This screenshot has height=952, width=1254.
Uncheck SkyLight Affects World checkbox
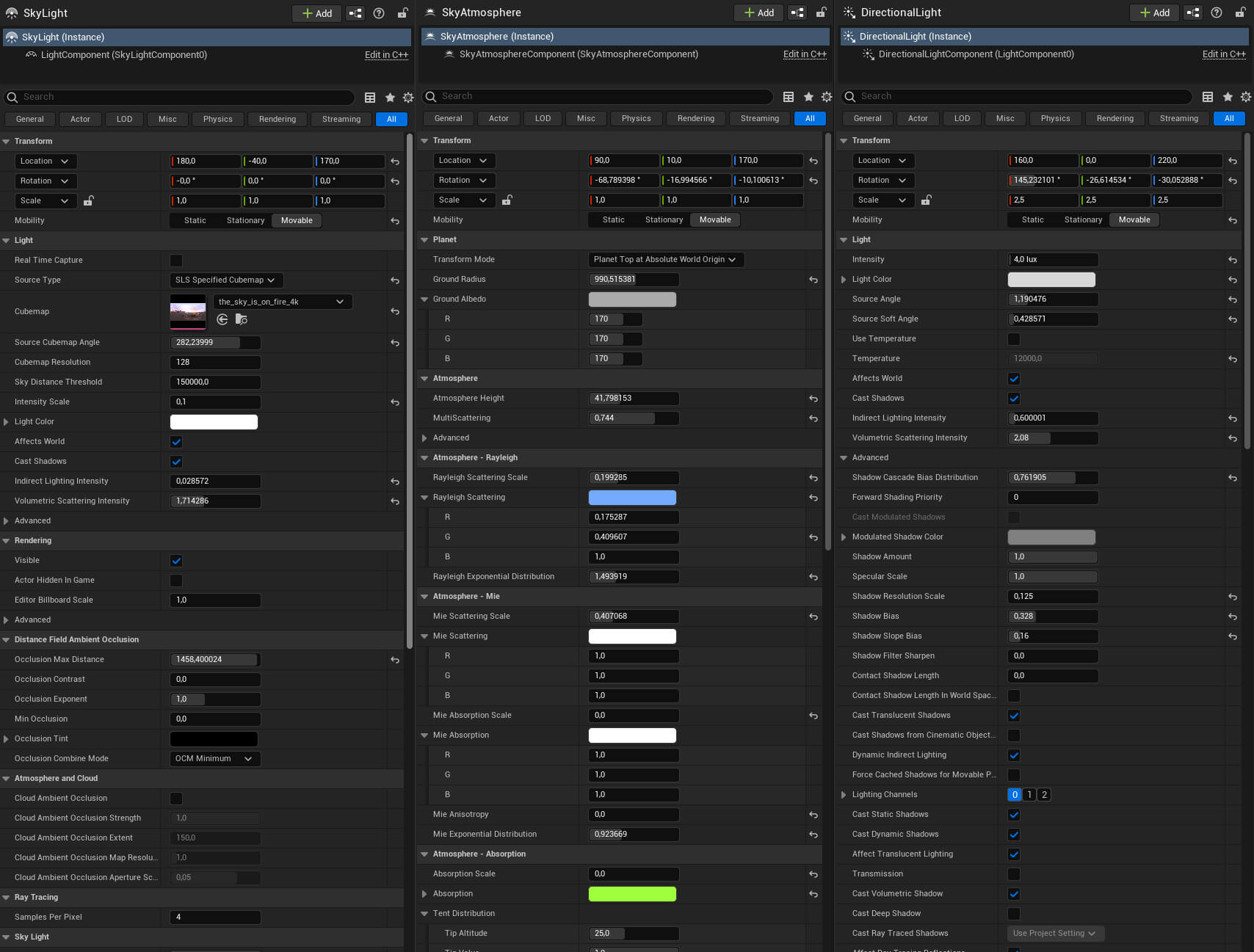(x=176, y=442)
